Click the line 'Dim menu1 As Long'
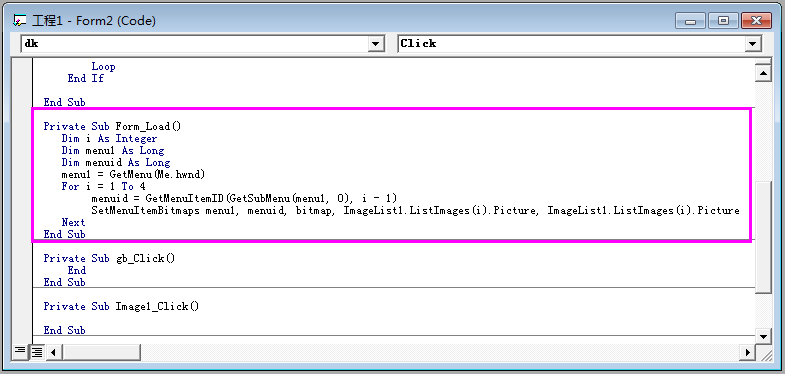The width and height of the screenshot is (785, 374). pos(113,150)
